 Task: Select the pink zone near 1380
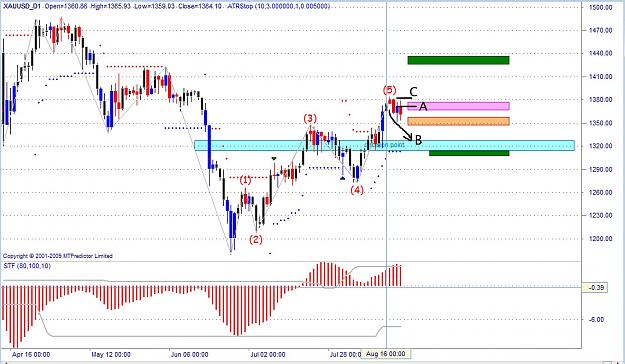click(x=458, y=106)
